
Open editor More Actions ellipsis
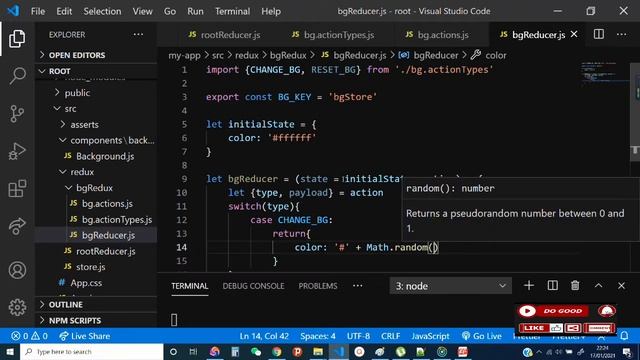[622, 35]
